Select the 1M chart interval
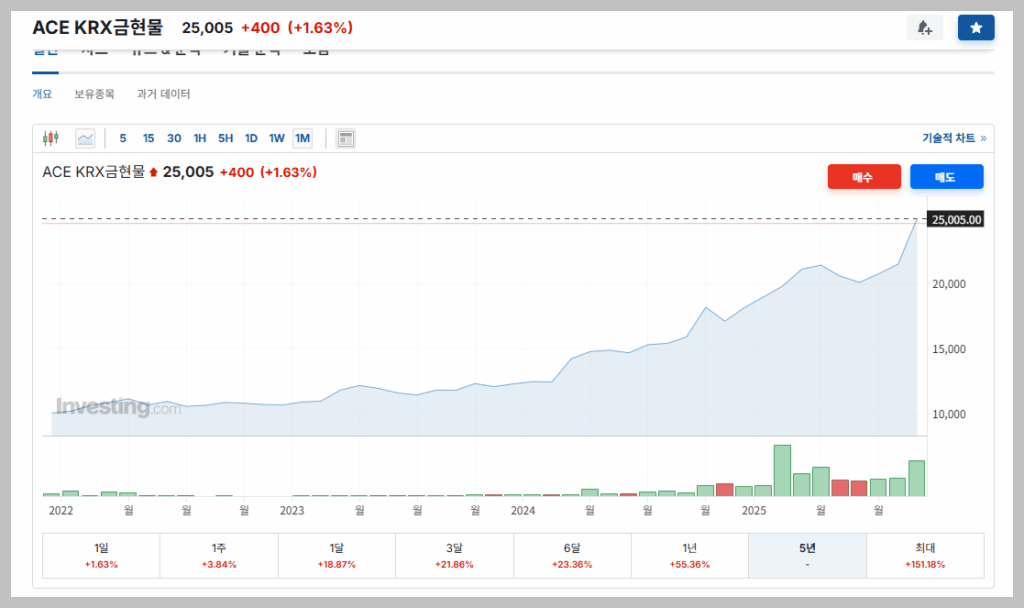 pyautogui.click(x=302, y=138)
